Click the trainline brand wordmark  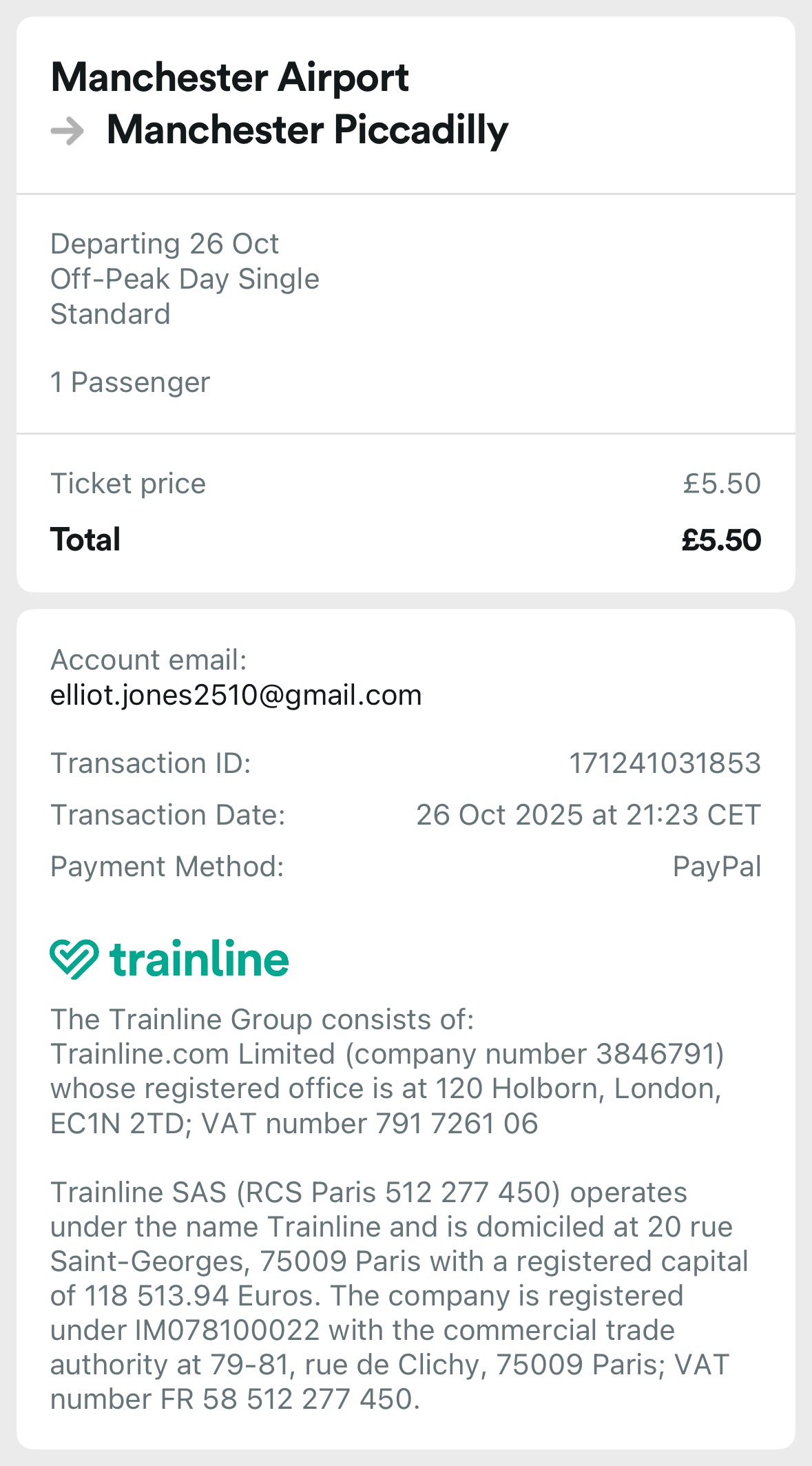(199, 959)
